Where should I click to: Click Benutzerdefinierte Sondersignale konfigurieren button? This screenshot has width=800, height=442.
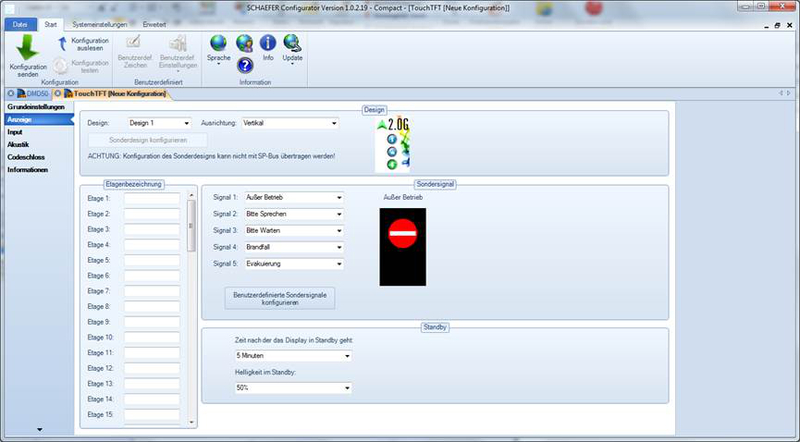(280, 299)
